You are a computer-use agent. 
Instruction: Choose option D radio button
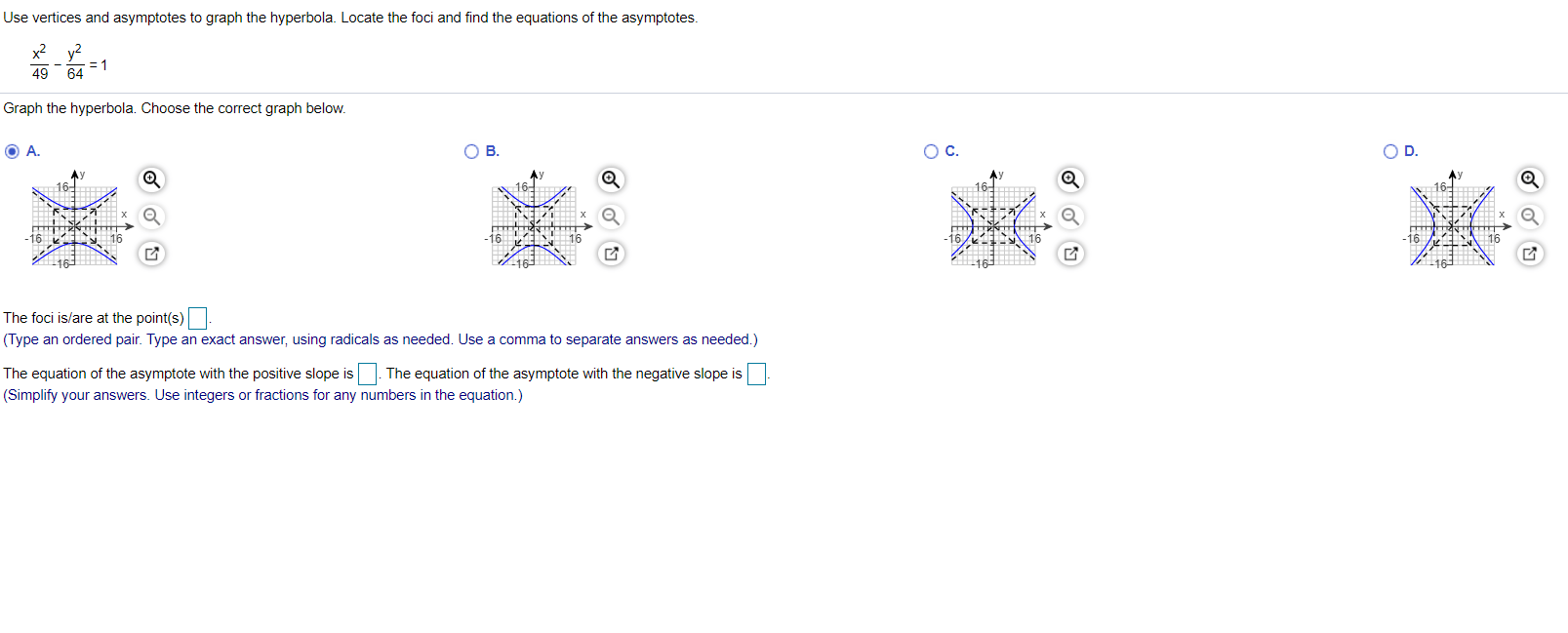coord(1390,151)
